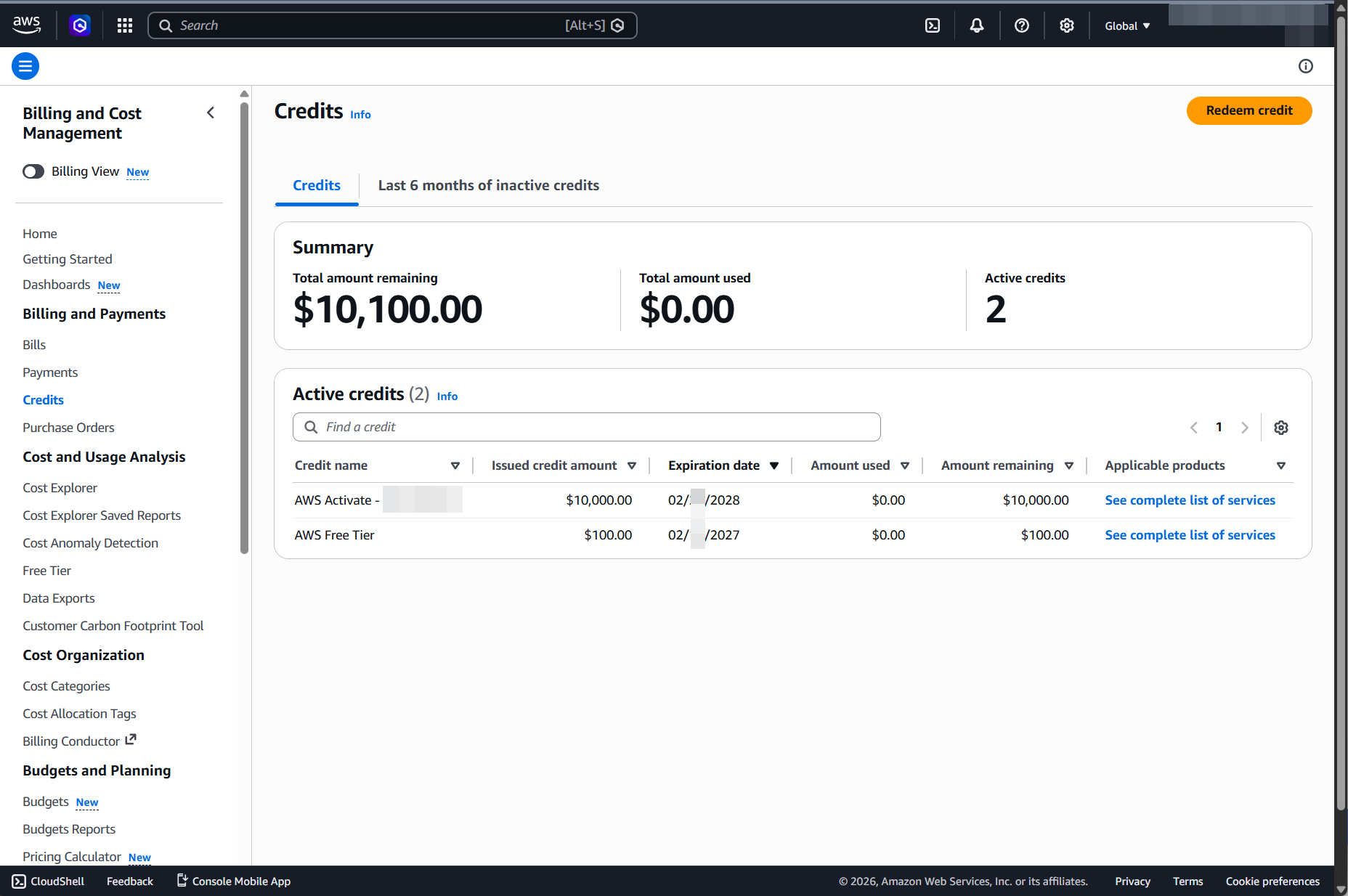
Task: Click the CloudShell icon in footer
Action: (x=19, y=881)
